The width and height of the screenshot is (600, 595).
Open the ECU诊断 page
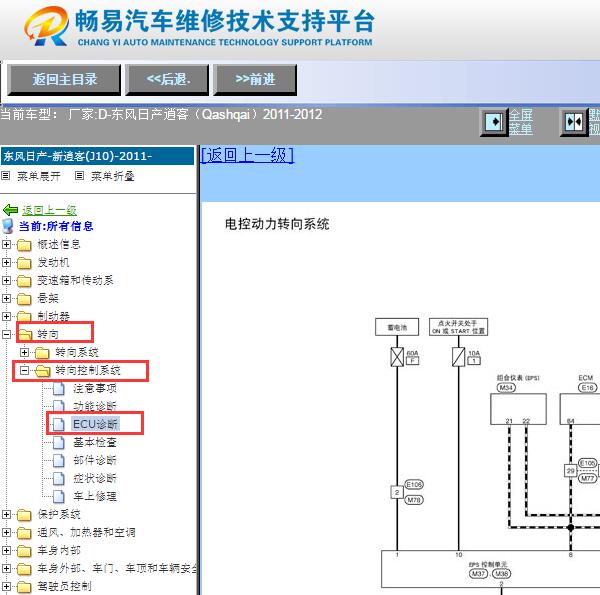96,424
